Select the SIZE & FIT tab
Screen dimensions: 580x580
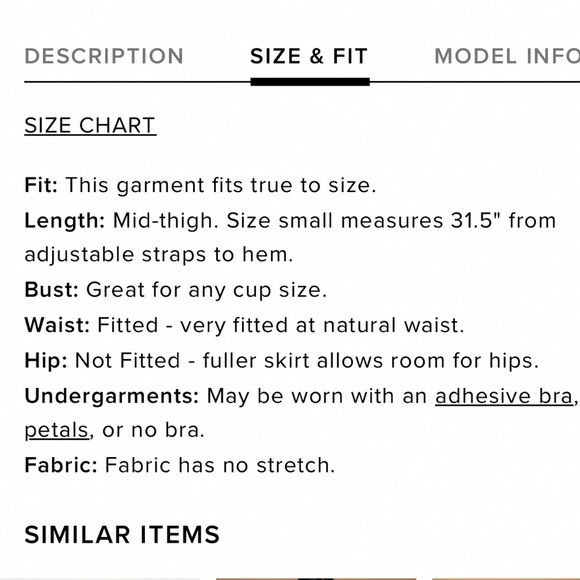coord(309,56)
